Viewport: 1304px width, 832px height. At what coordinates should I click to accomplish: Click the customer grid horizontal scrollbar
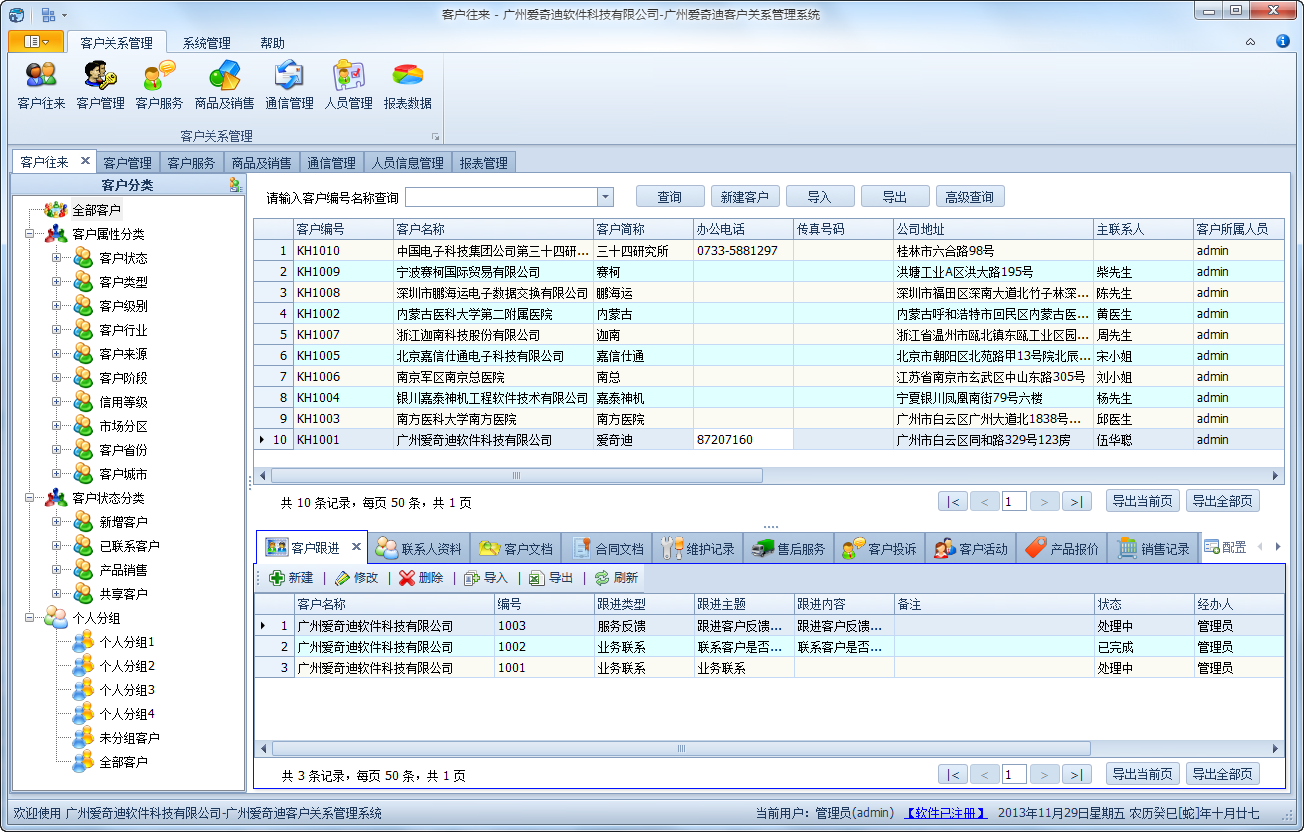(516, 476)
